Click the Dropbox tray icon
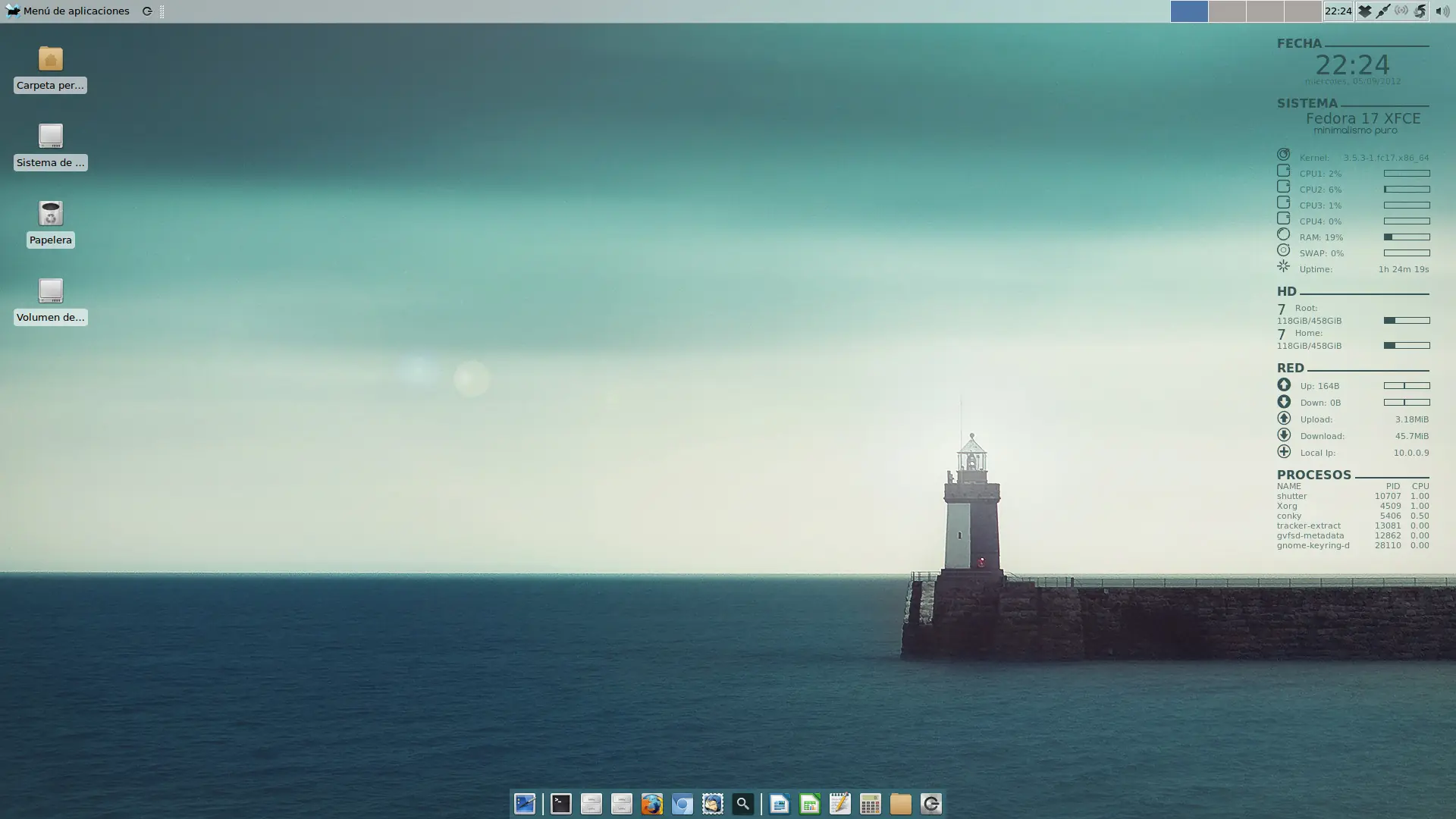 point(1365,11)
